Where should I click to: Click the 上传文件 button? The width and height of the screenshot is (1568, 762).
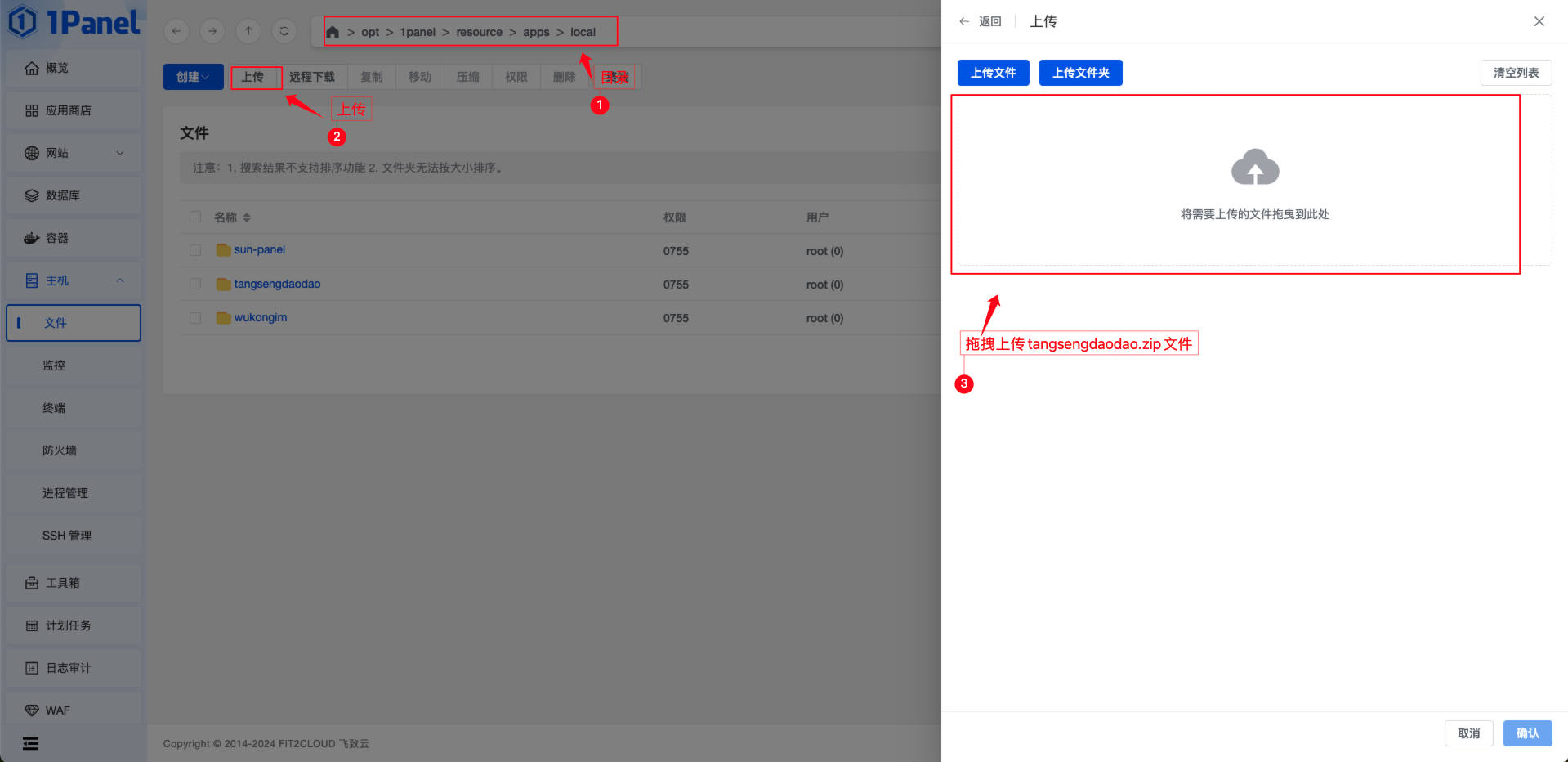[993, 73]
